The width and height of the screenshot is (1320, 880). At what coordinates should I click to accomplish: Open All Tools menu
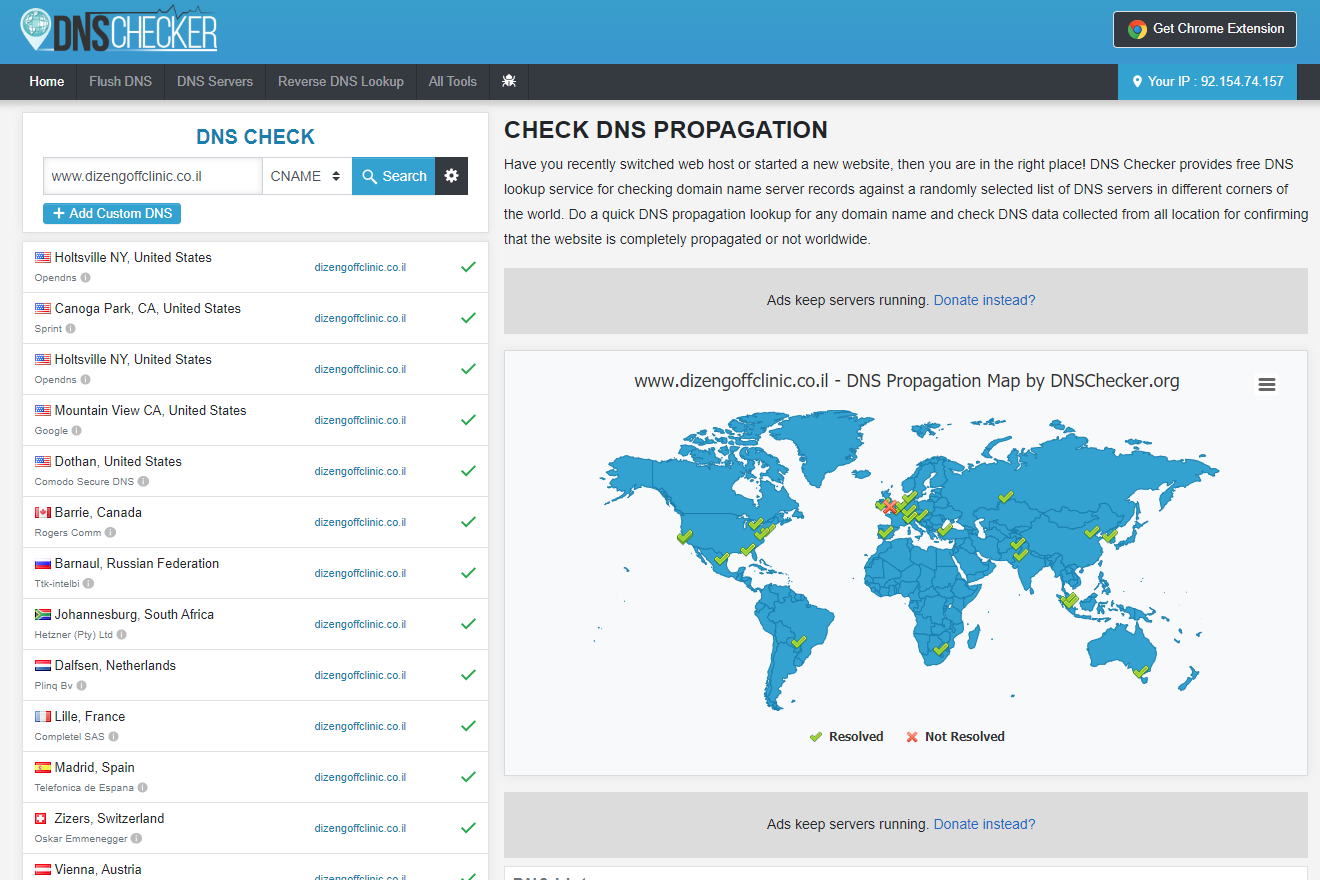pos(453,81)
